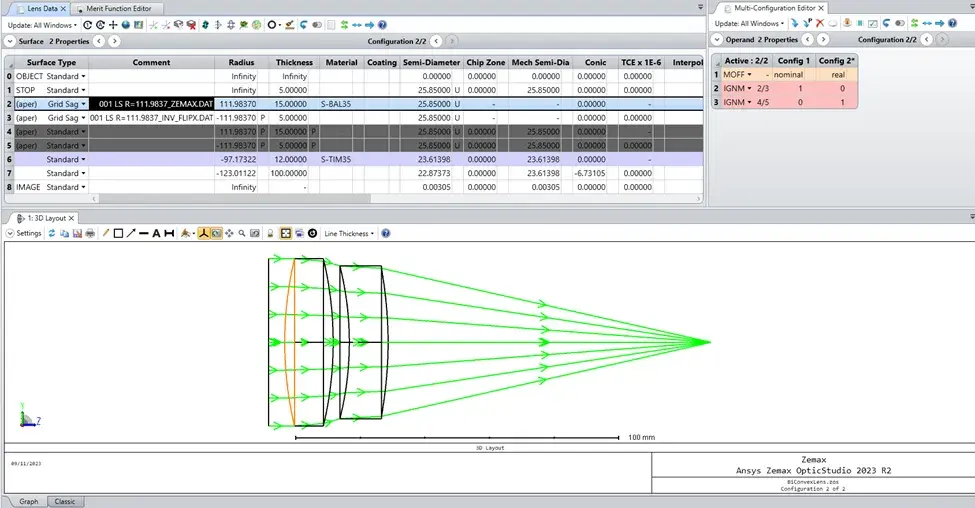This screenshot has height=508, width=975.
Task: Open Settings for the 3D Layout
Action: [x=24, y=233]
